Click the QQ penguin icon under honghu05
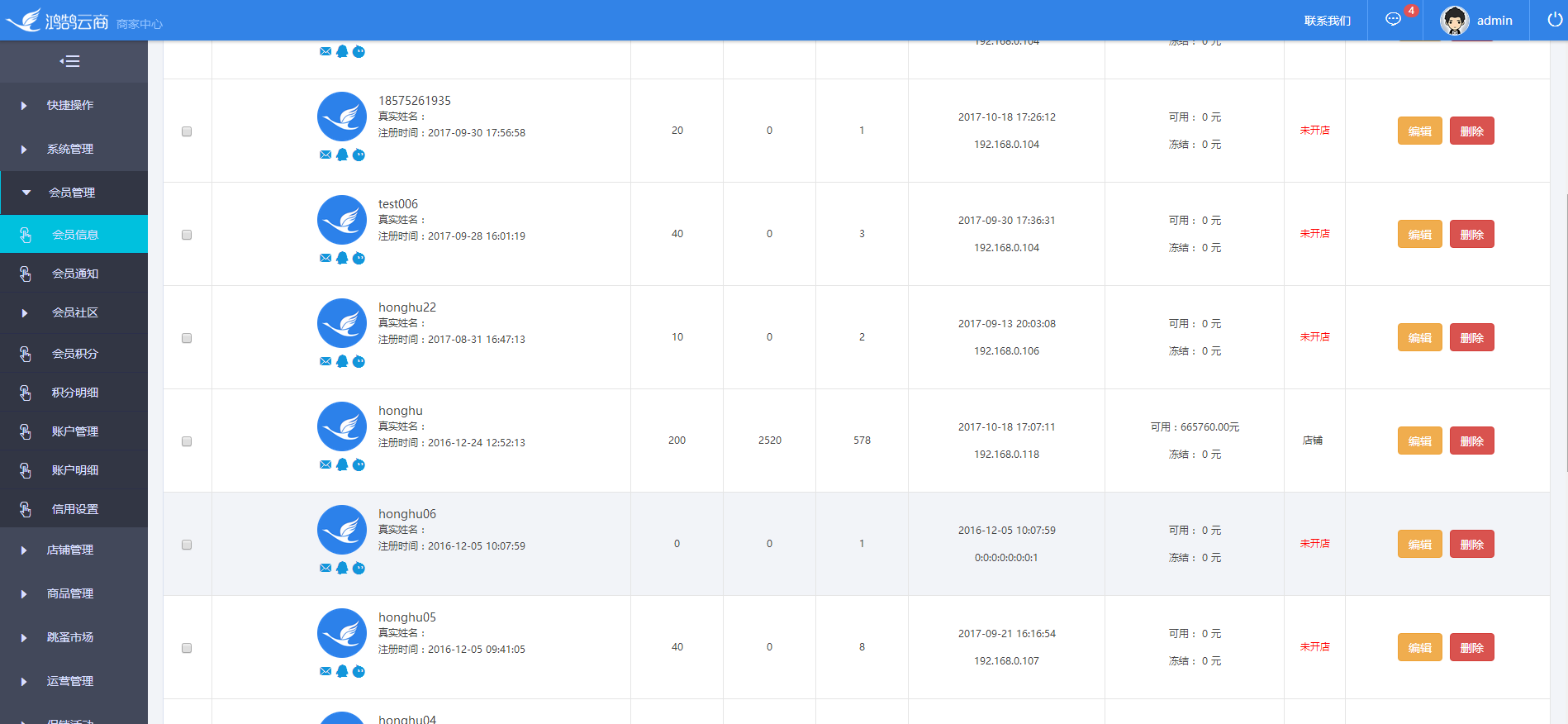The image size is (1568, 724). tap(342, 671)
